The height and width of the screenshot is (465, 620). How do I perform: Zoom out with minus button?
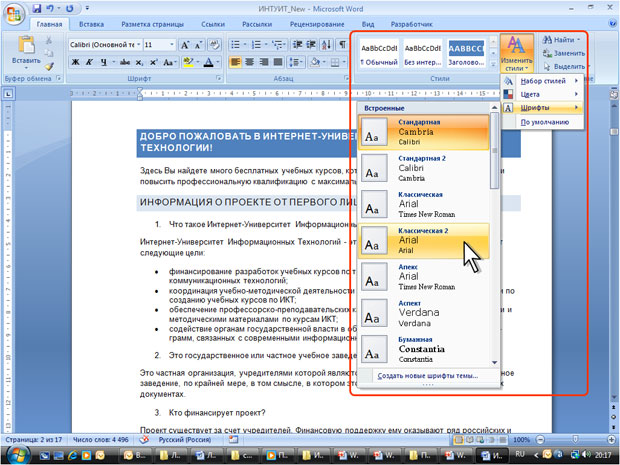click(540, 439)
